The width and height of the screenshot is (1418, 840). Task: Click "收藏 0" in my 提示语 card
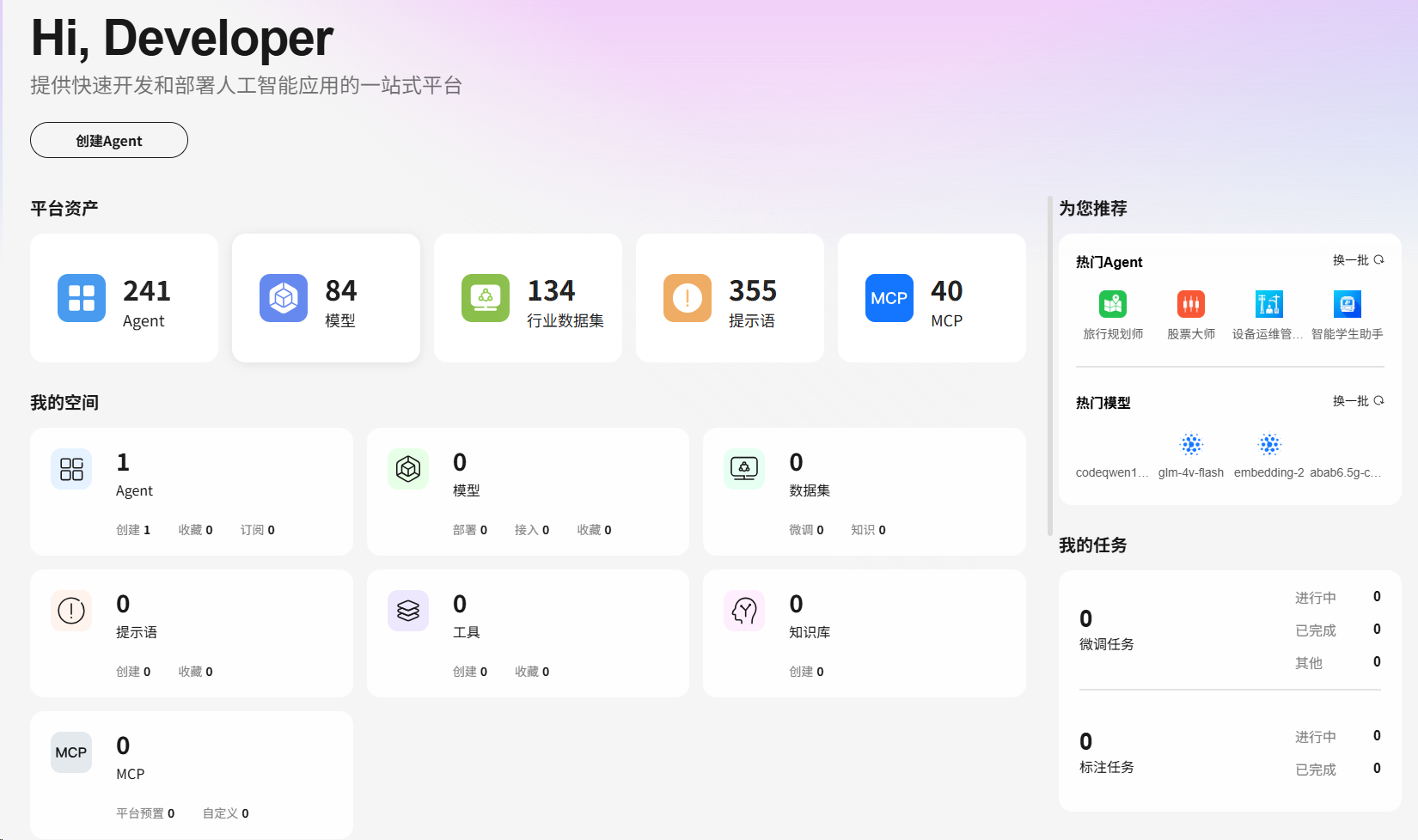195,672
